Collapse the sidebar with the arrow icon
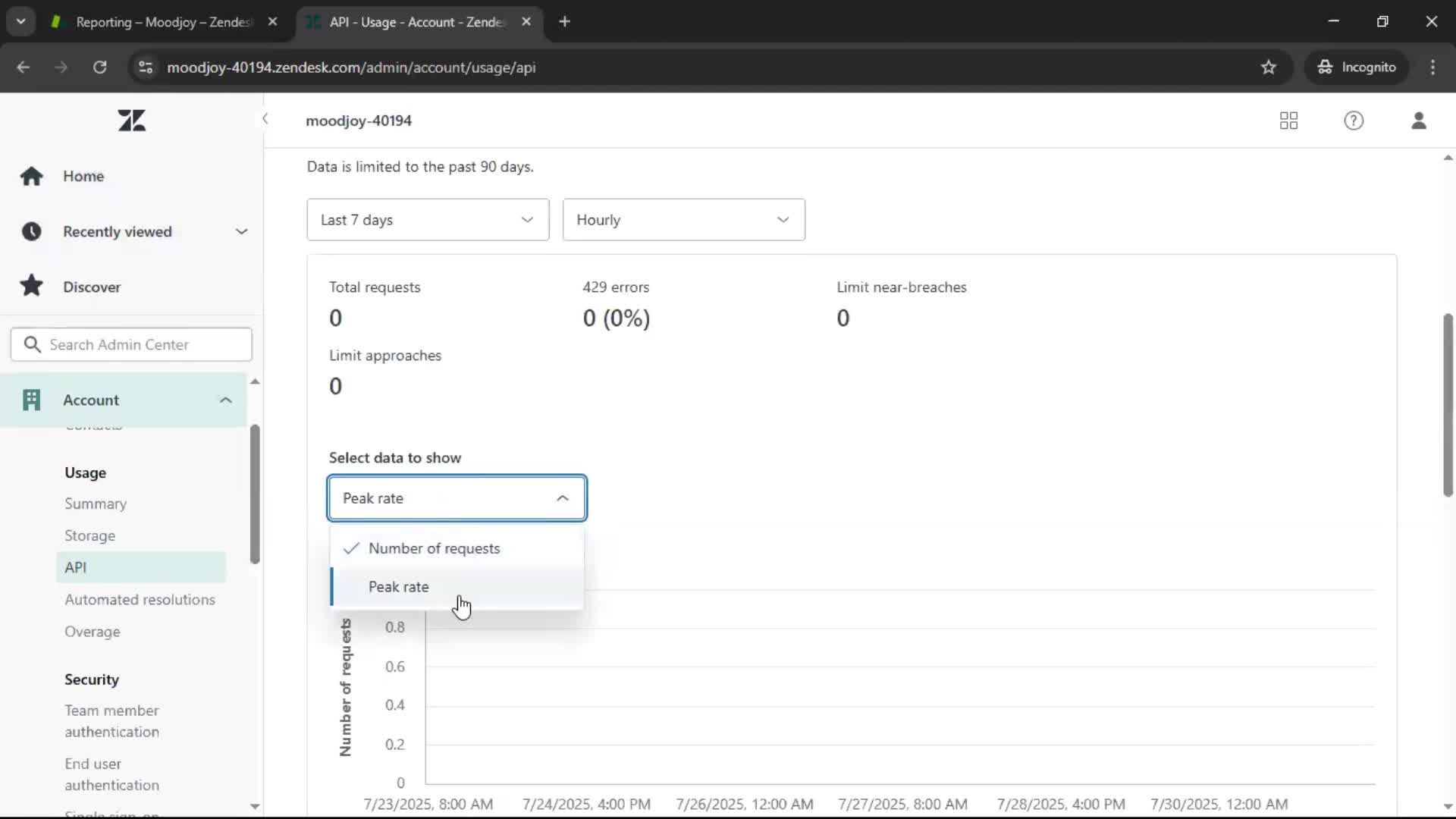 265,118
